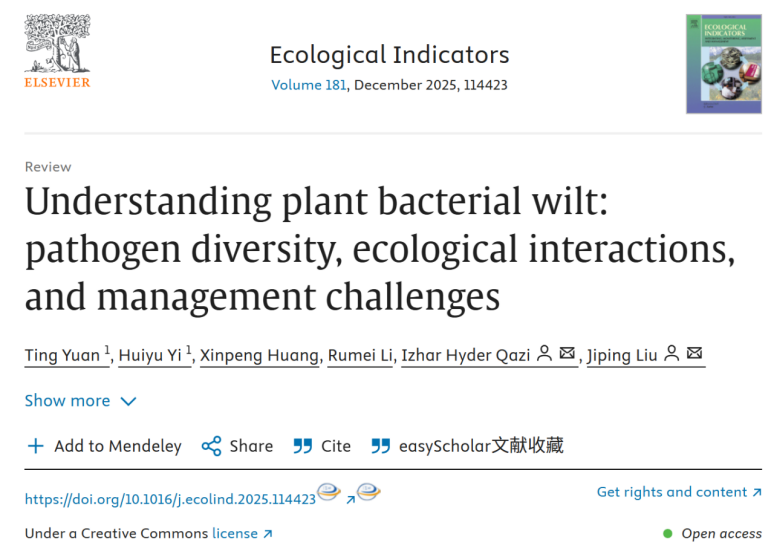
Task: Open the Volume 181 link
Action: point(309,85)
